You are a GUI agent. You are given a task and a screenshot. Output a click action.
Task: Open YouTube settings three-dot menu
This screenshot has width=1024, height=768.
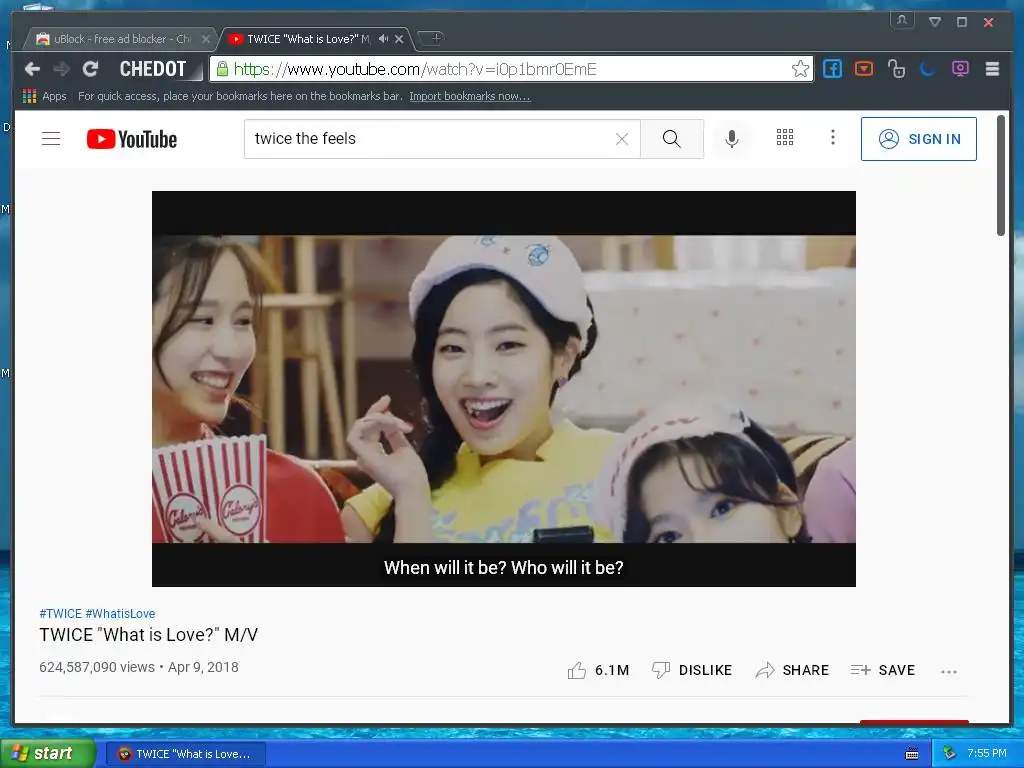832,137
